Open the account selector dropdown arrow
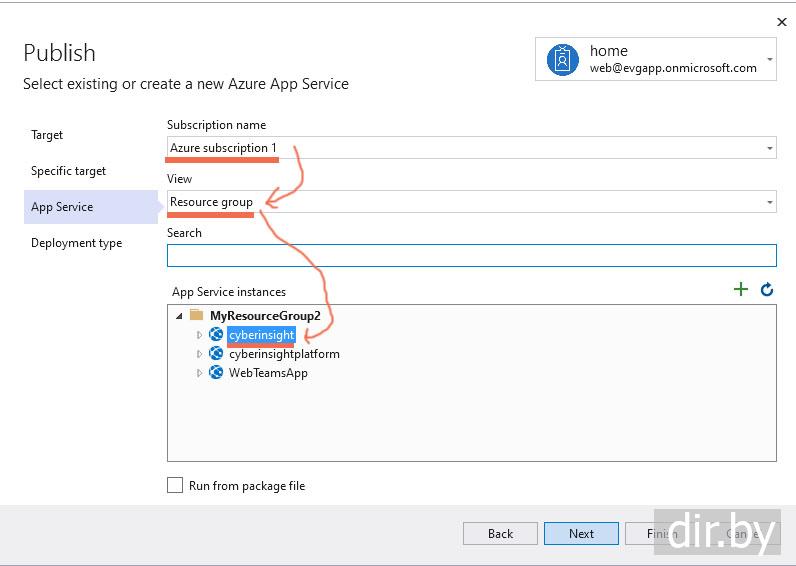Image resolution: width=796 pixels, height=566 pixels. tap(769, 60)
